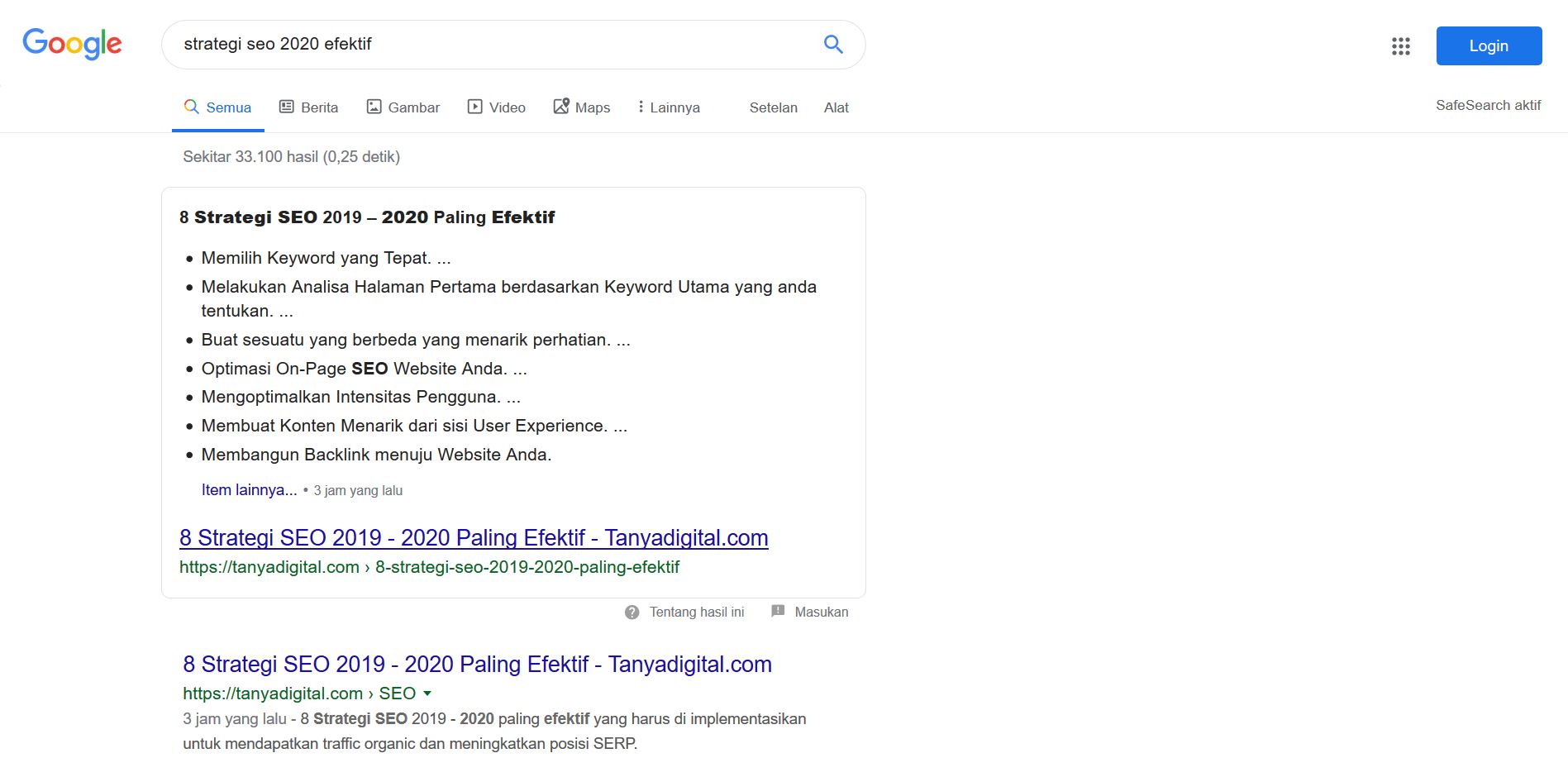Click the Video play icon
Viewport: 1568px width, 777px height.
pyautogui.click(x=475, y=107)
